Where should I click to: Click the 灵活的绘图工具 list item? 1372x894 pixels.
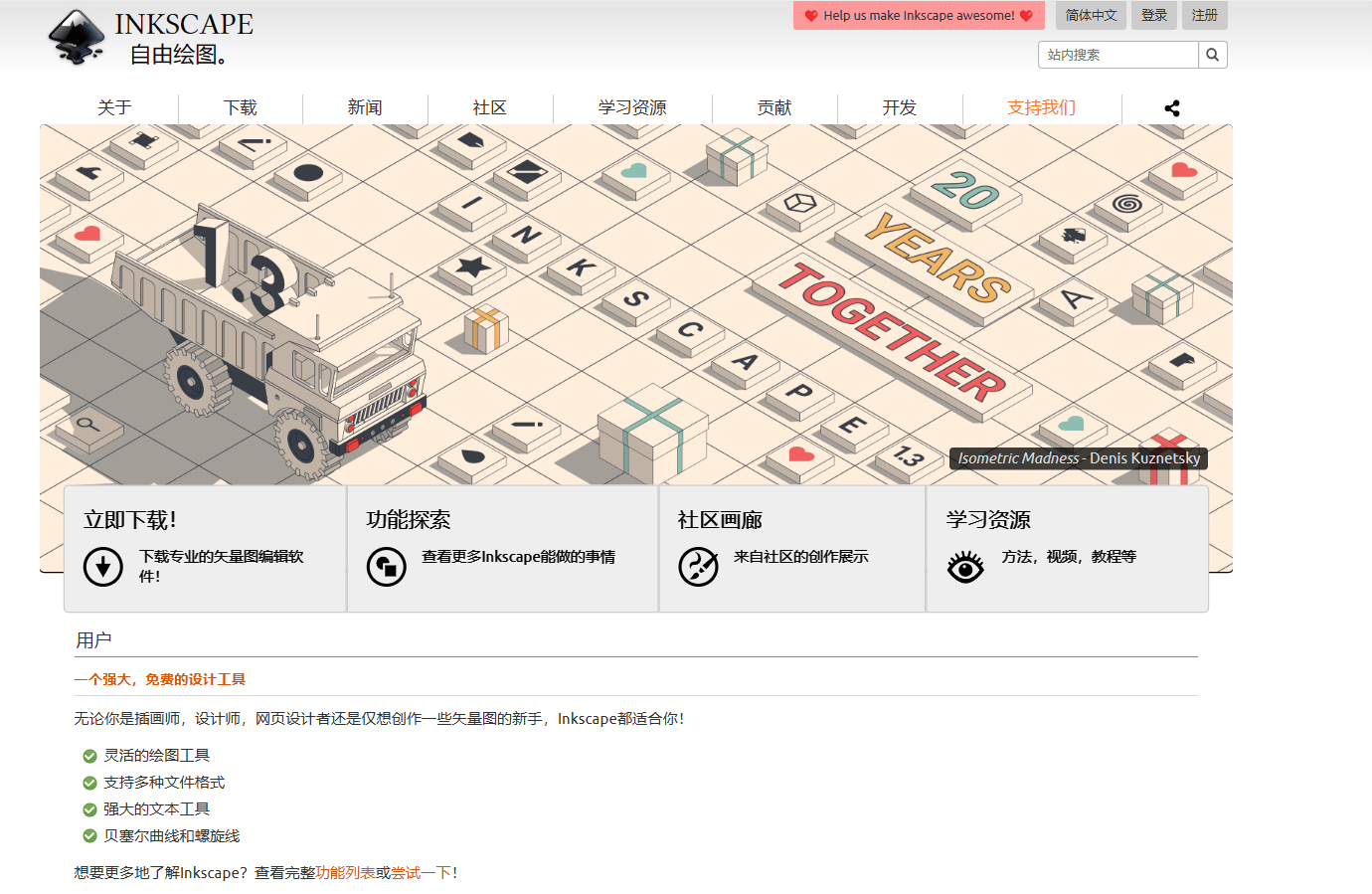click(156, 756)
